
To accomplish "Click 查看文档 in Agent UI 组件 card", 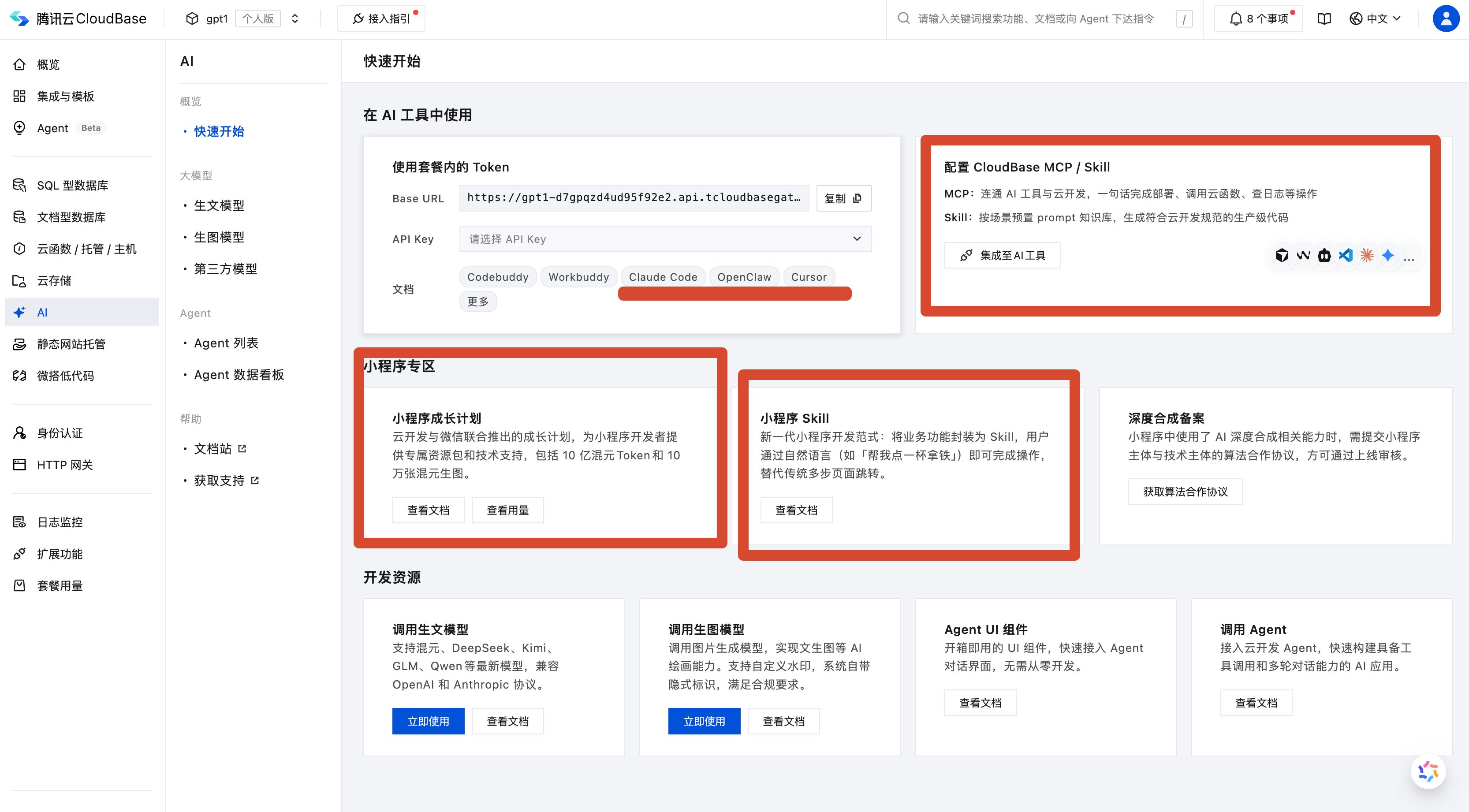I will tap(980, 703).
